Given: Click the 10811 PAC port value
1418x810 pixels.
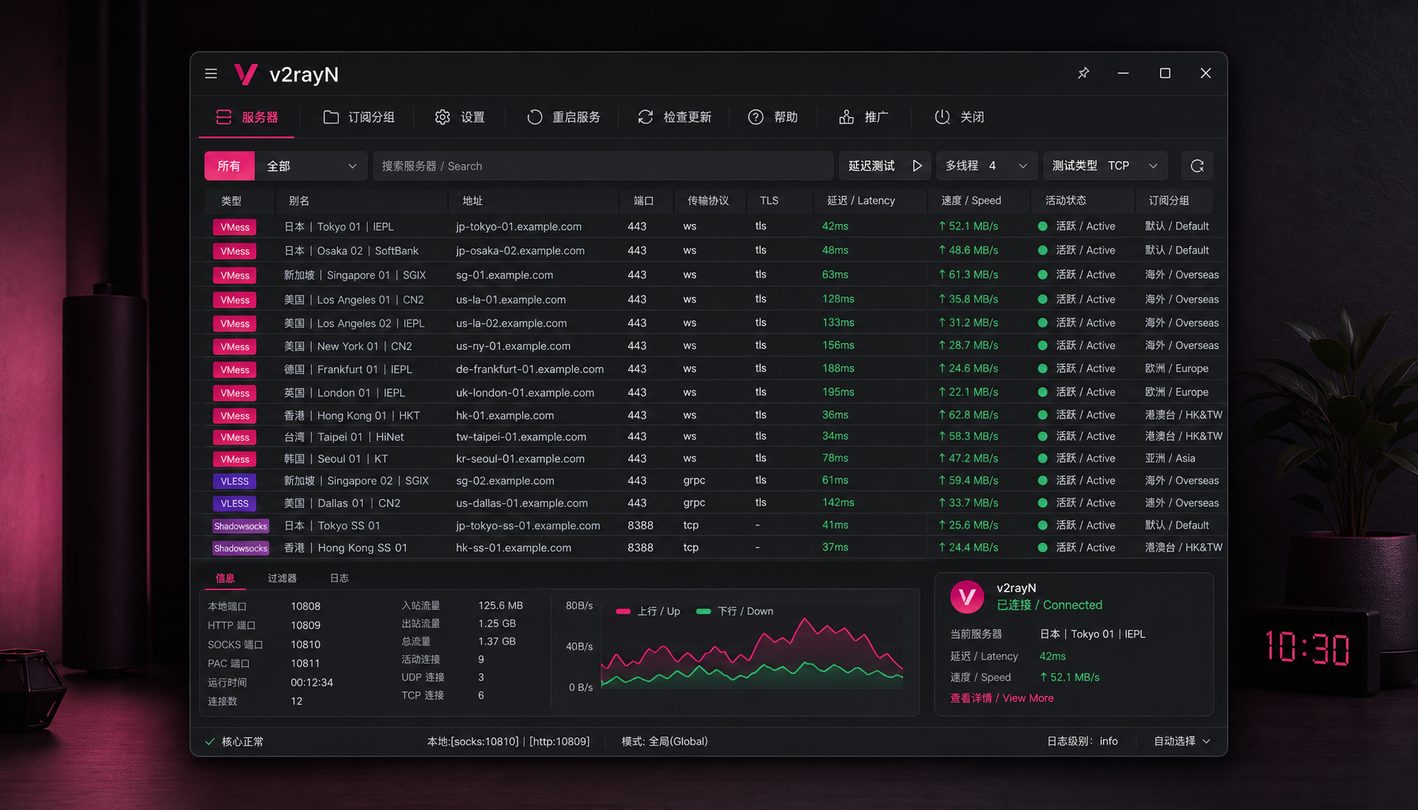Looking at the screenshot, I should coord(305,663).
